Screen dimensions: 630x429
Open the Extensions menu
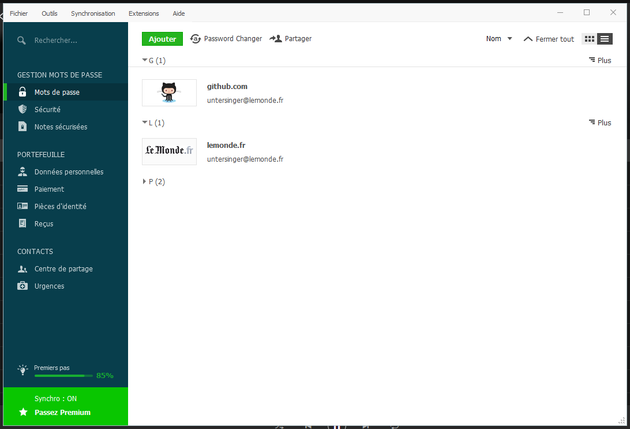click(x=143, y=13)
